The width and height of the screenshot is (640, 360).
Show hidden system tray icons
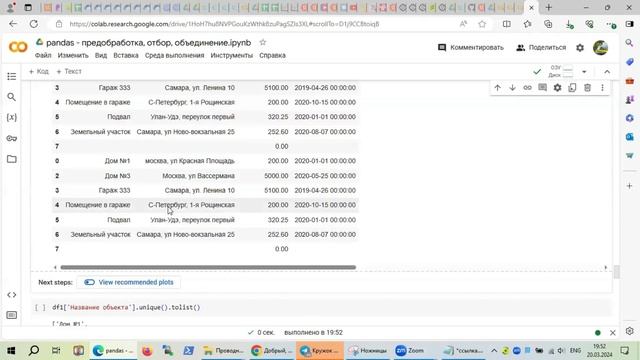[494, 351]
